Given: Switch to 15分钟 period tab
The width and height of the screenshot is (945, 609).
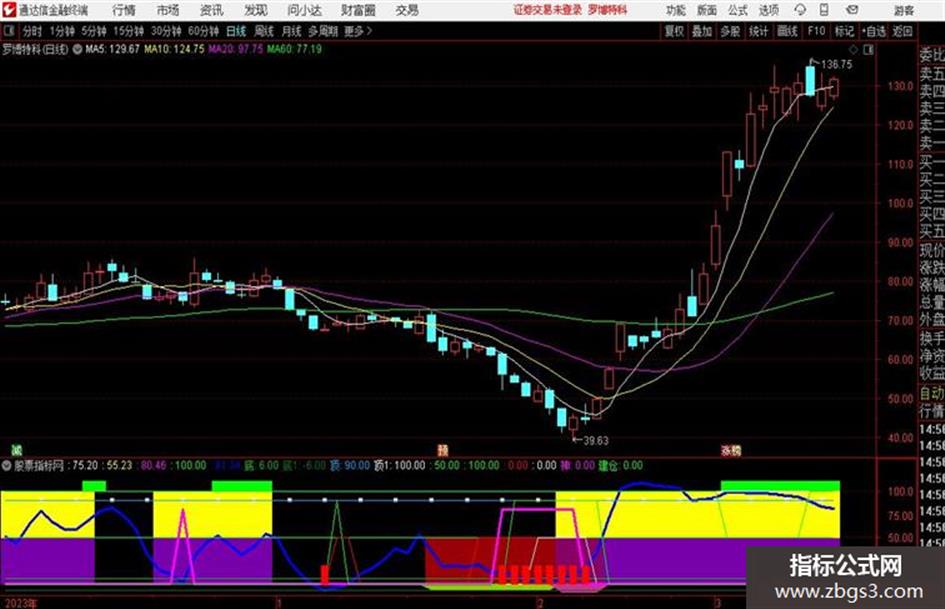Looking at the screenshot, I should (x=129, y=31).
